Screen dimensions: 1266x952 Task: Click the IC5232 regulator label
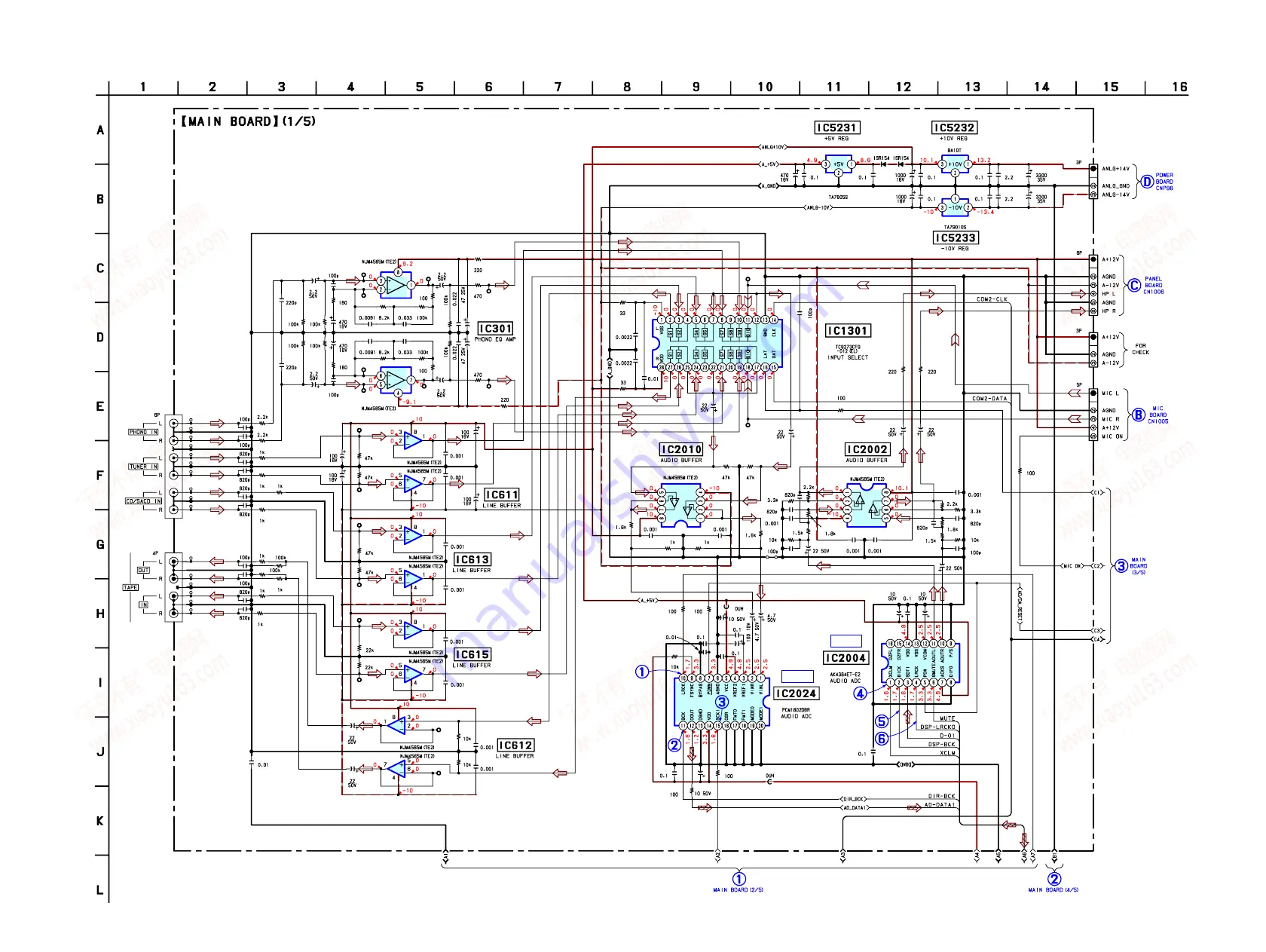pos(954,128)
